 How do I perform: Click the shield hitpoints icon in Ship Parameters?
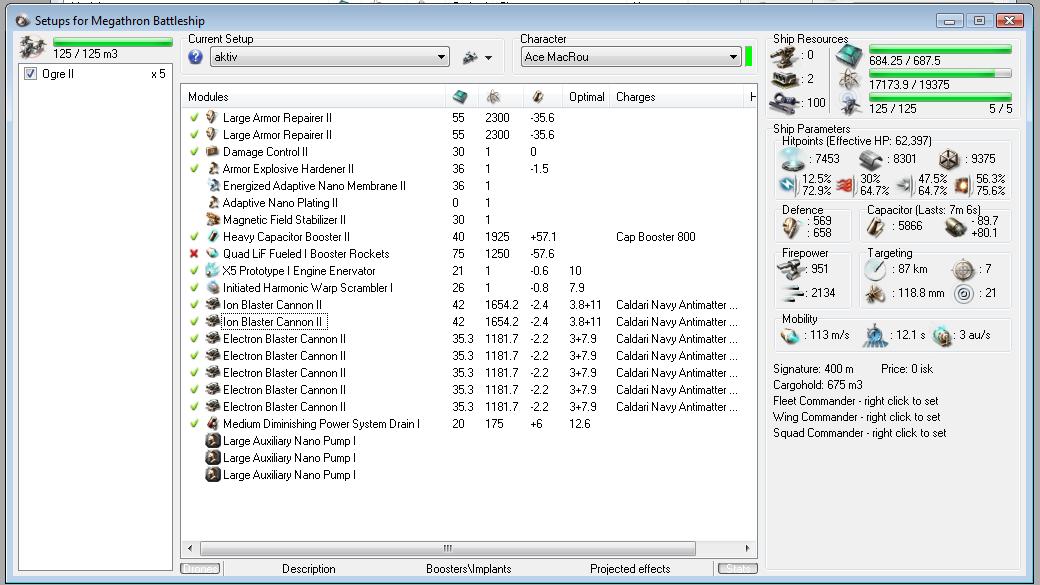click(790, 159)
